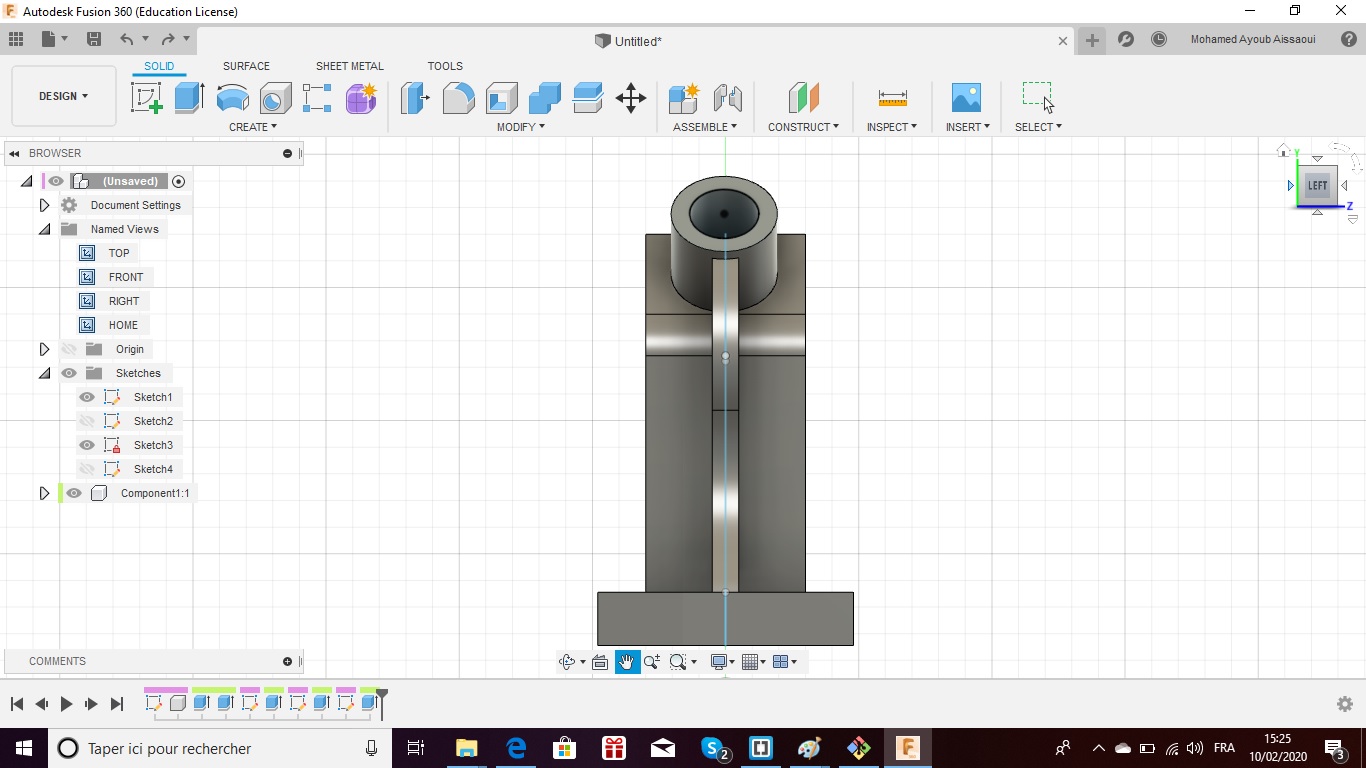Click the Mohamed Ayoub Aissaoui account name
The width and height of the screenshot is (1366, 768).
pyautogui.click(x=1252, y=40)
